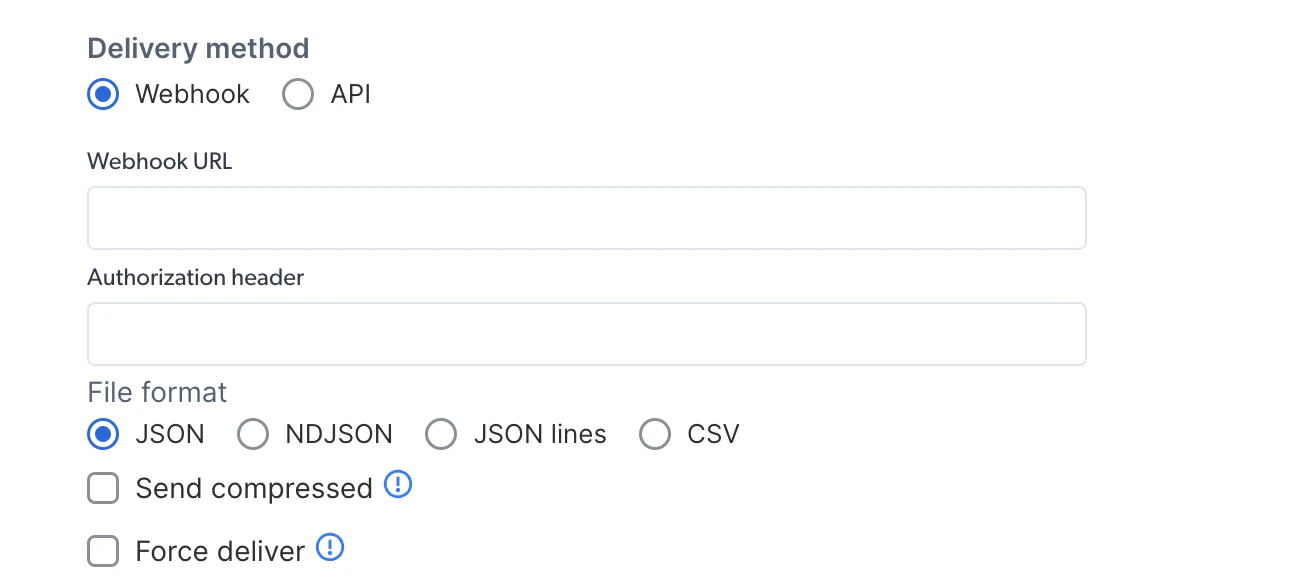This screenshot has width=1306, height=582.
Task: Select the CSV radio circle
Action: pyautogui.click(x=655, y=435)
